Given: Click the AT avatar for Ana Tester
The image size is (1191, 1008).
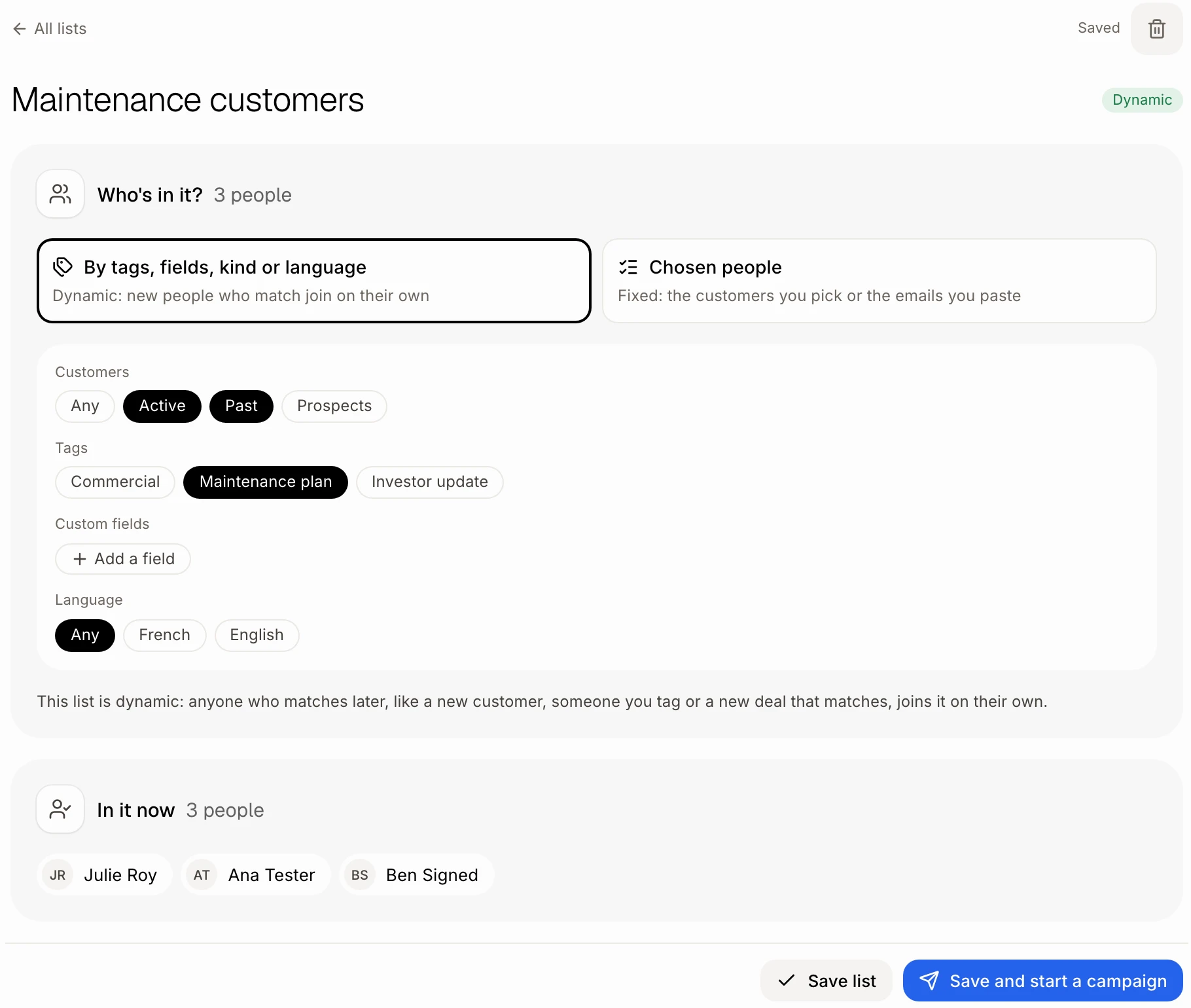Looking at the screenshot, I should [x=202, y=875].
